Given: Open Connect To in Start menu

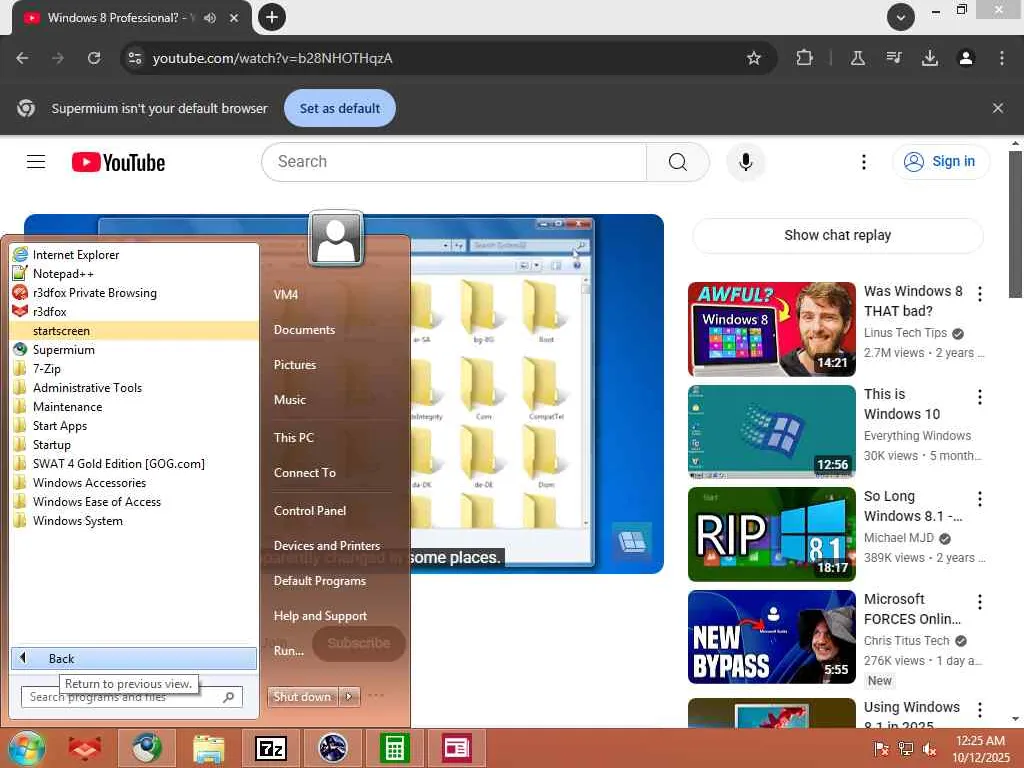Looking at the screenshot, I should [304, 473].
